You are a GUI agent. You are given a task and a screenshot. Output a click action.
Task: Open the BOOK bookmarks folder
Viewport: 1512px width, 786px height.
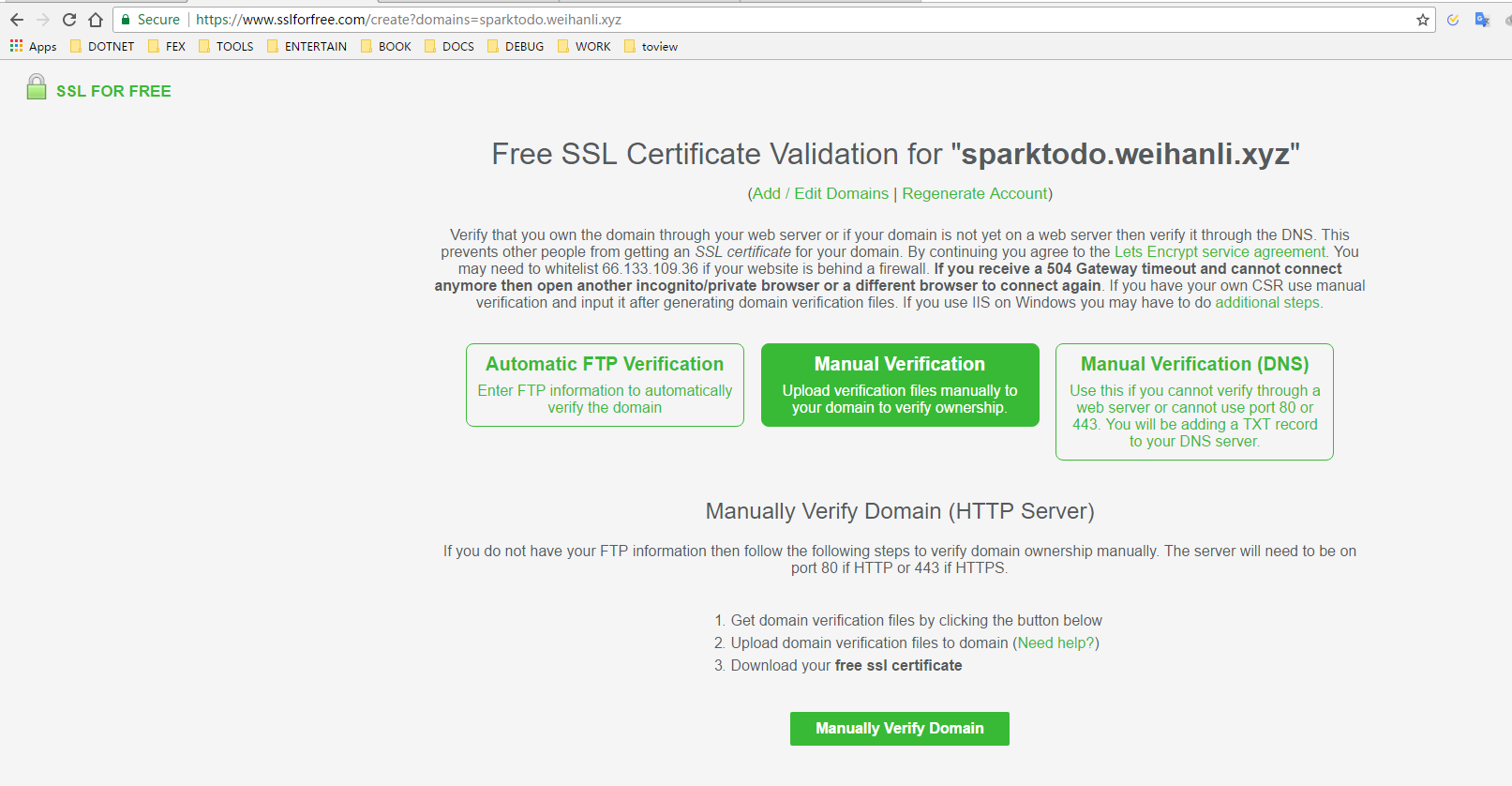386,46
